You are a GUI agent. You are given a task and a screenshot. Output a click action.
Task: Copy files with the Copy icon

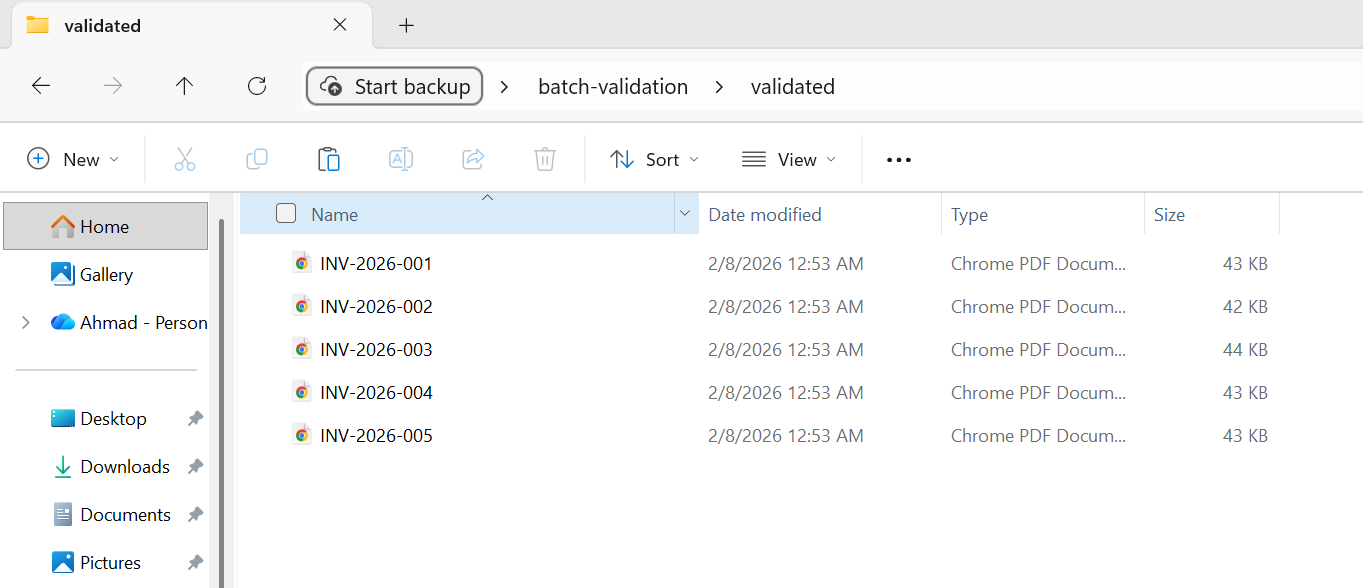pos(256,159)
